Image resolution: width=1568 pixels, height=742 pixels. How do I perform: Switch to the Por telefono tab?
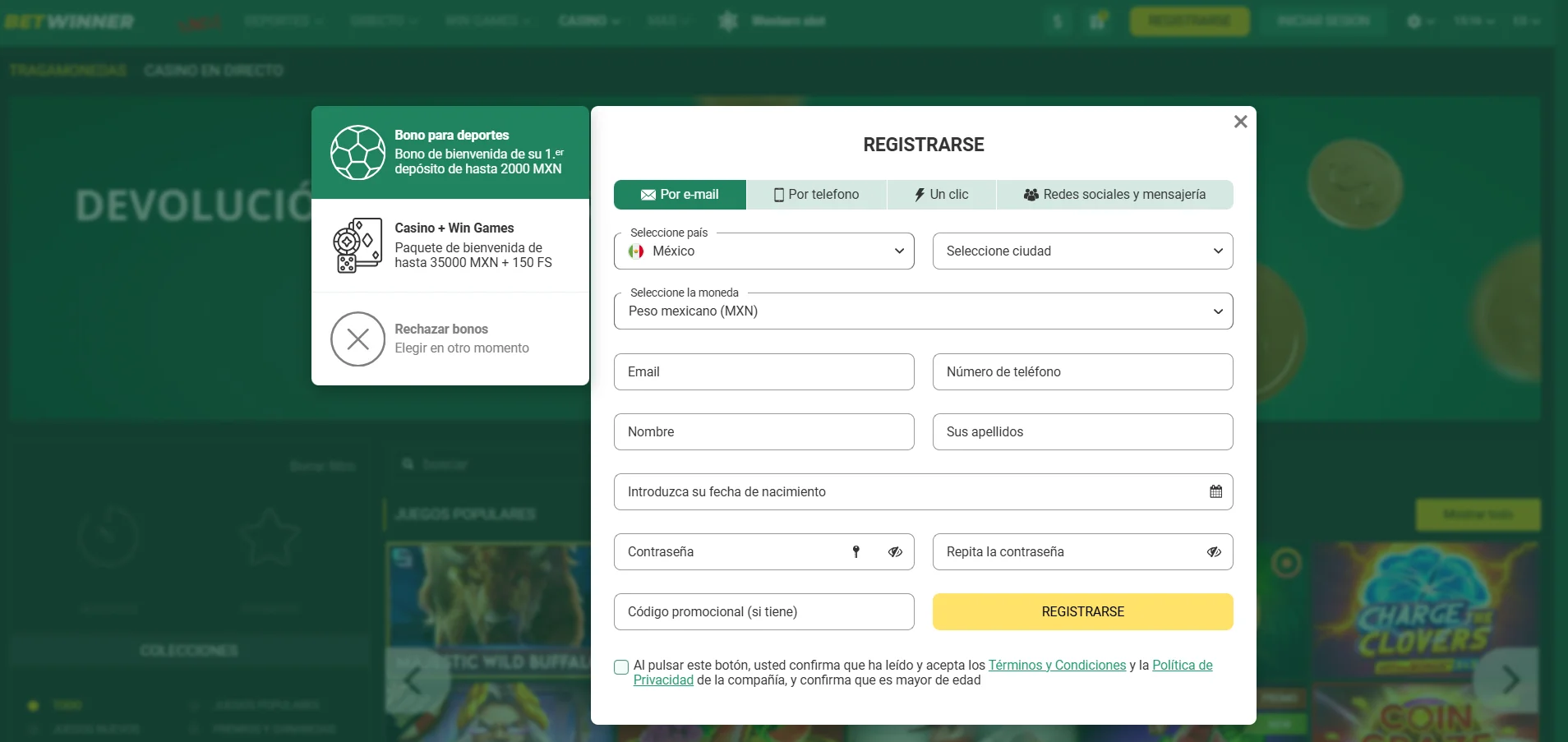[x=816, y=195]
